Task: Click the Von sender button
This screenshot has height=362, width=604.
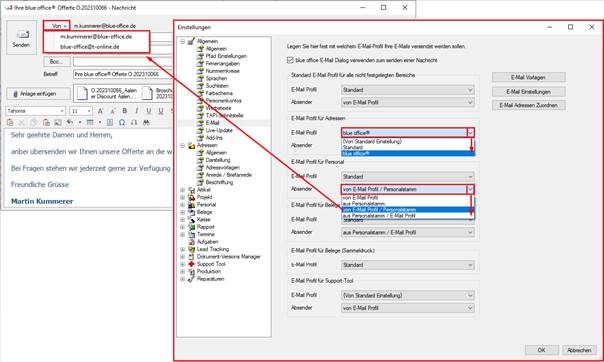Action: pos(57,26)
